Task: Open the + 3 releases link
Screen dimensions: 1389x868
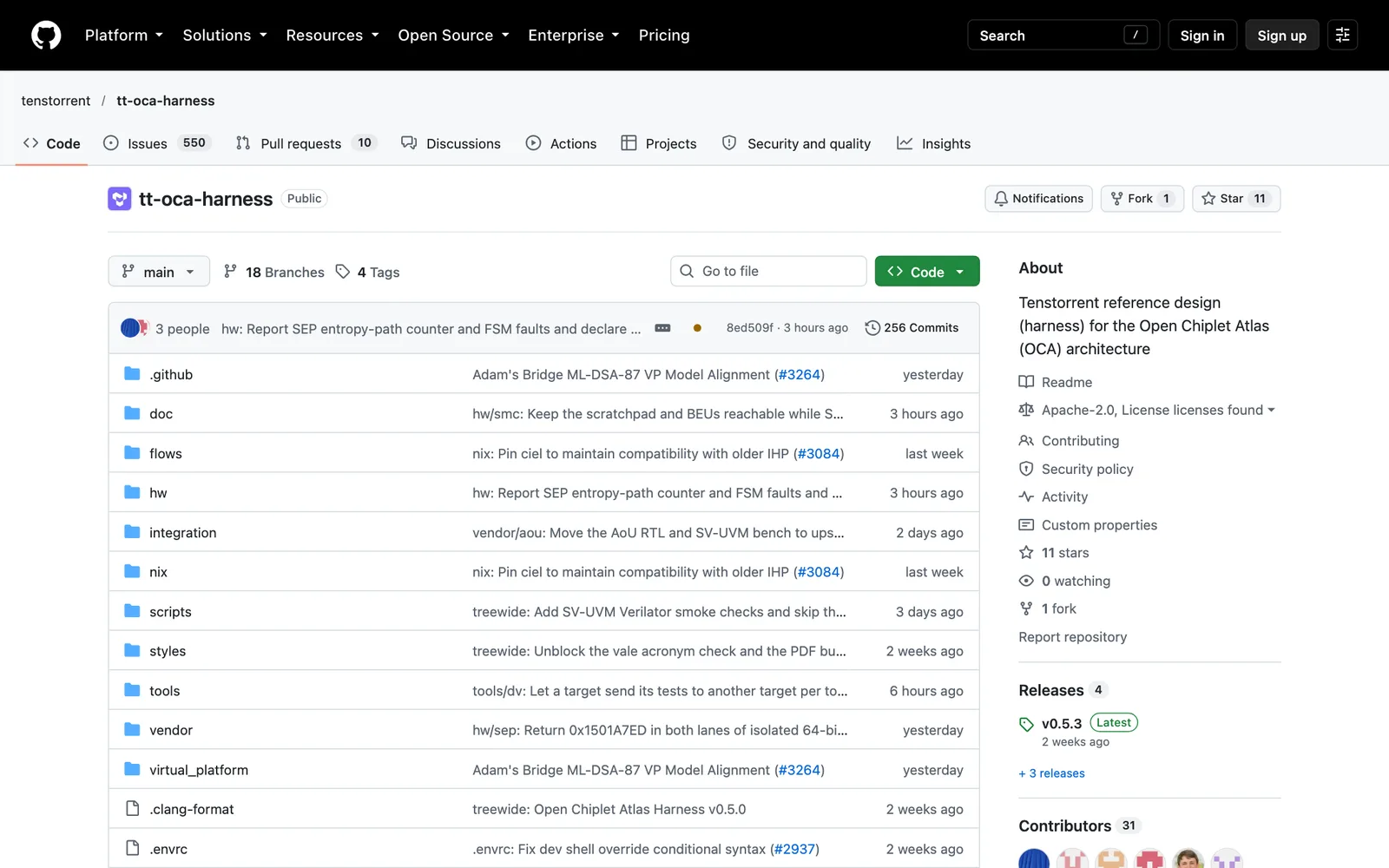Action: pyautogui.click(x=1052, y=773)
